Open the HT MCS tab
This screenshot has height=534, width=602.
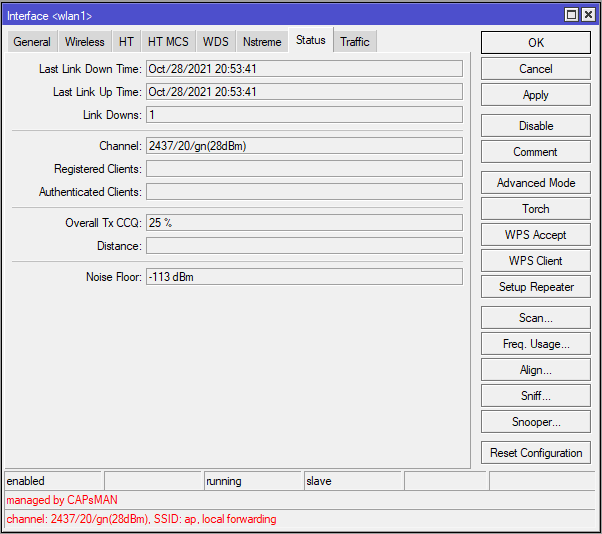click(x=168, y=41)
